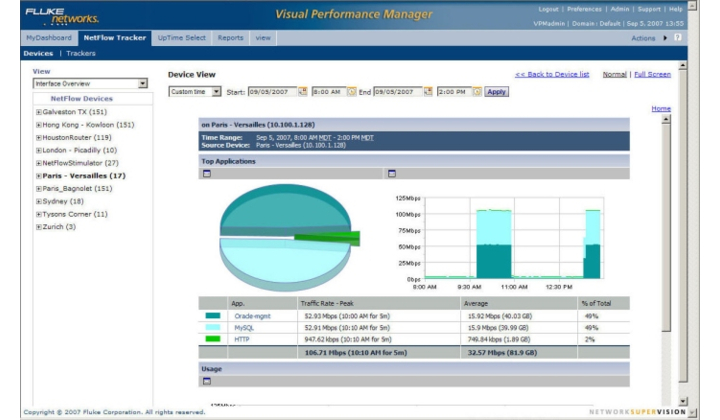Screen dimensions: 720x420
Task: Expand the NetFlowStimulator device node
Action: (x=39, y=163)
